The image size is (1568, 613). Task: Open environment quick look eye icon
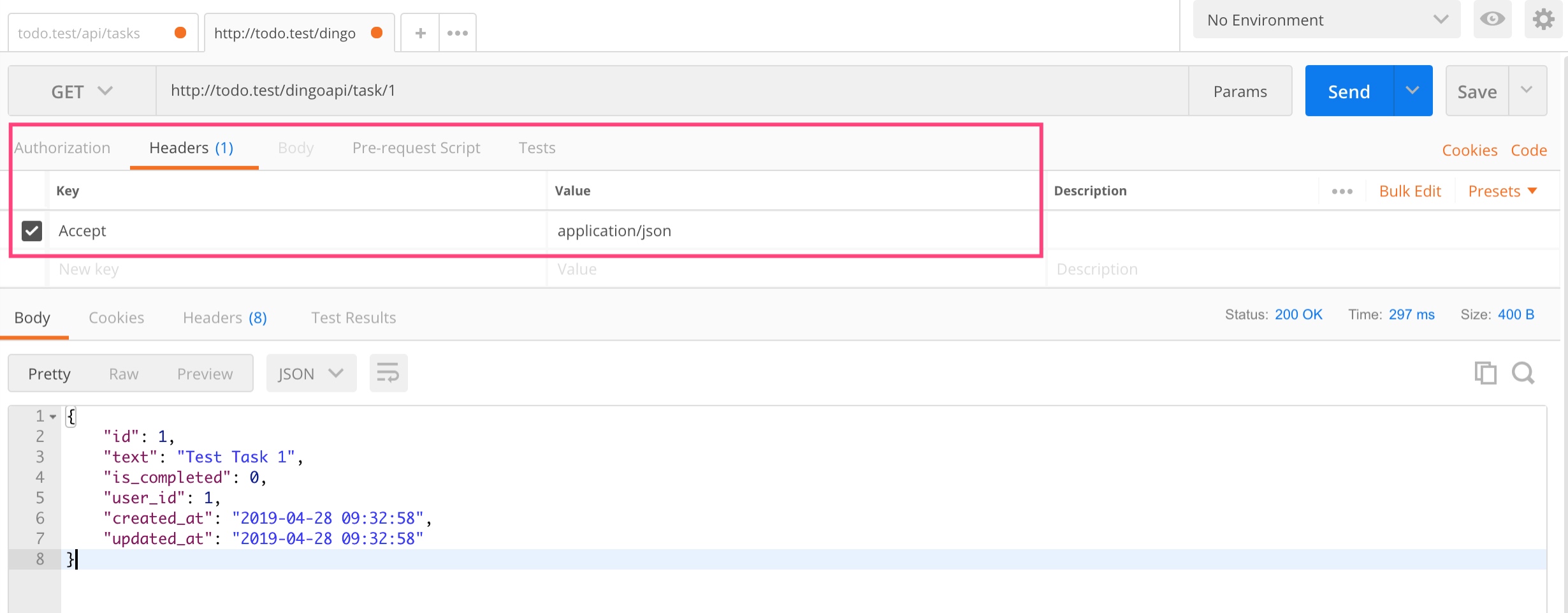pyautogui.click(x=1492, y=19)
